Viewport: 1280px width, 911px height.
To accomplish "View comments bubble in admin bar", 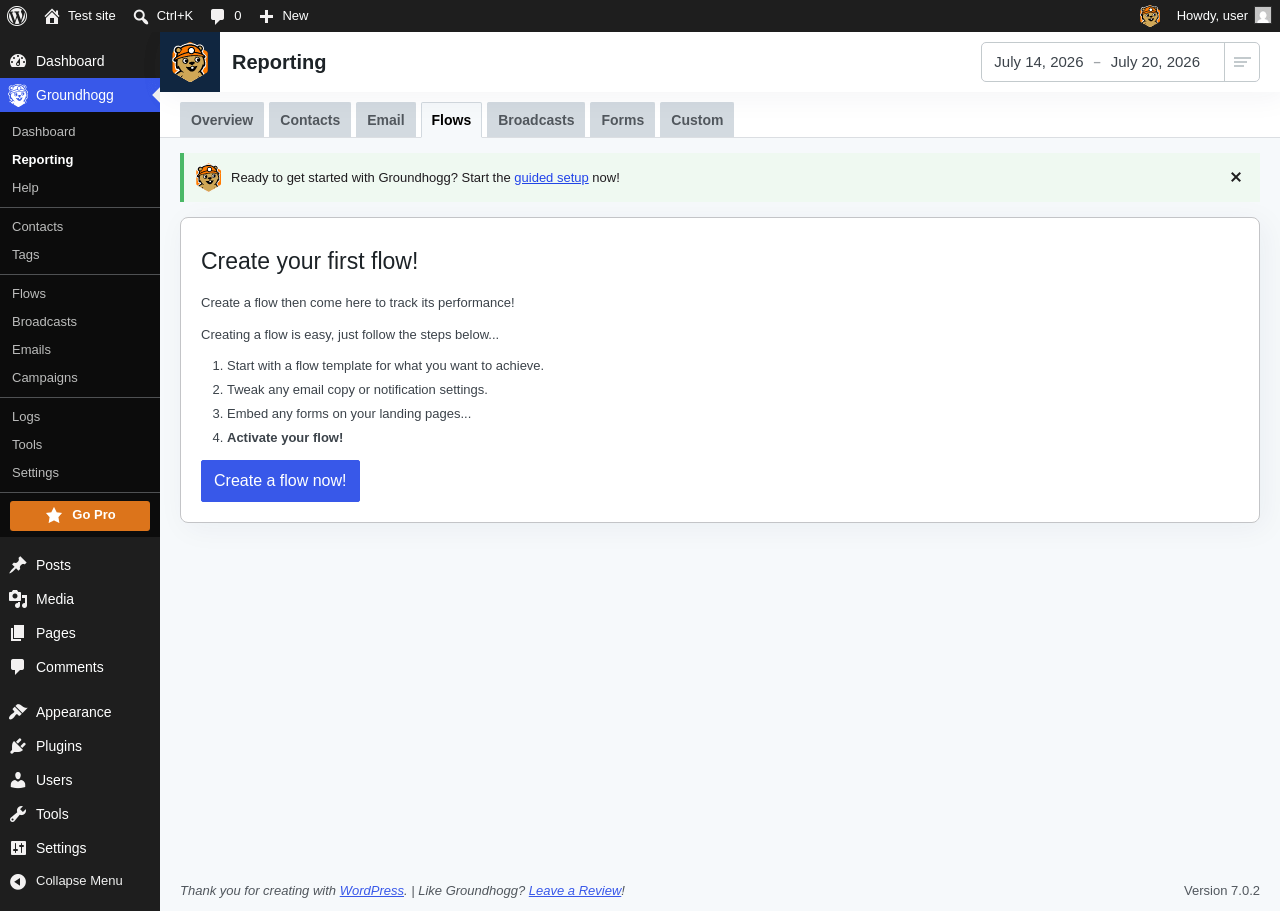I will pos(226,16).
